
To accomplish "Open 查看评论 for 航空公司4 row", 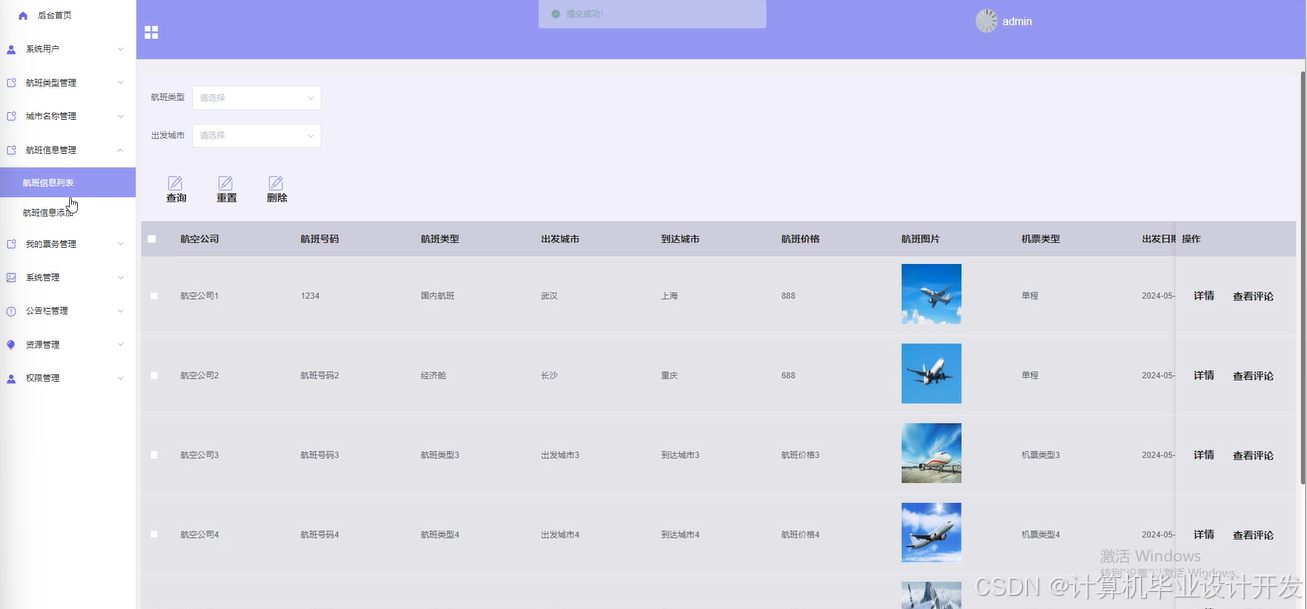I will pyautogui.click(x=1253, y=535).
